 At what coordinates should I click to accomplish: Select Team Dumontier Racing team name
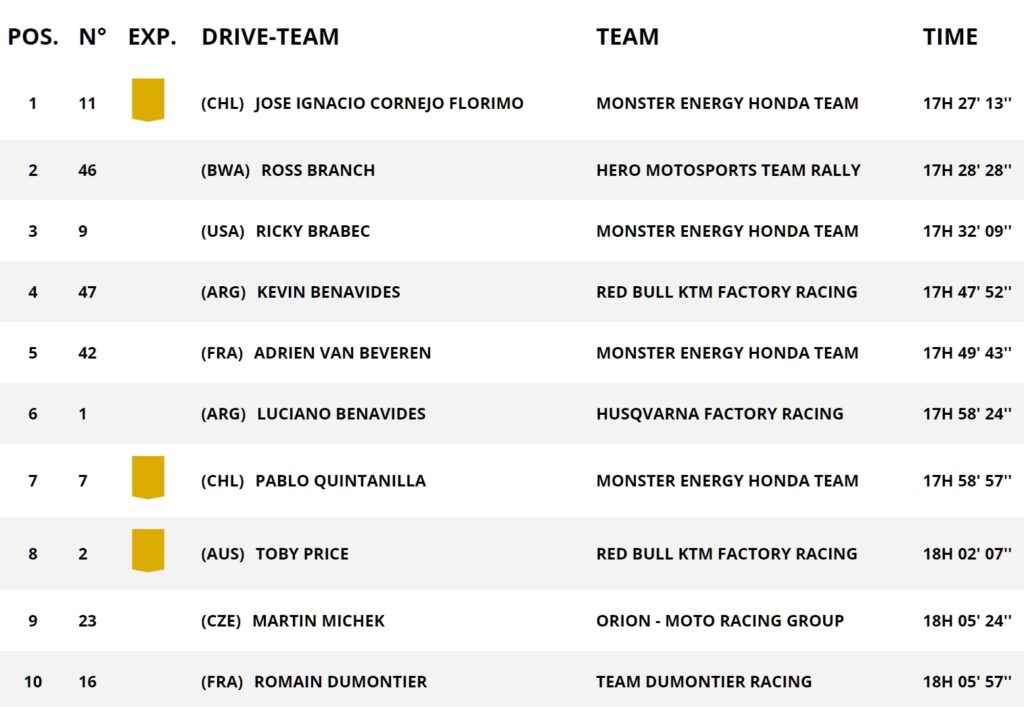coord(704,682)
